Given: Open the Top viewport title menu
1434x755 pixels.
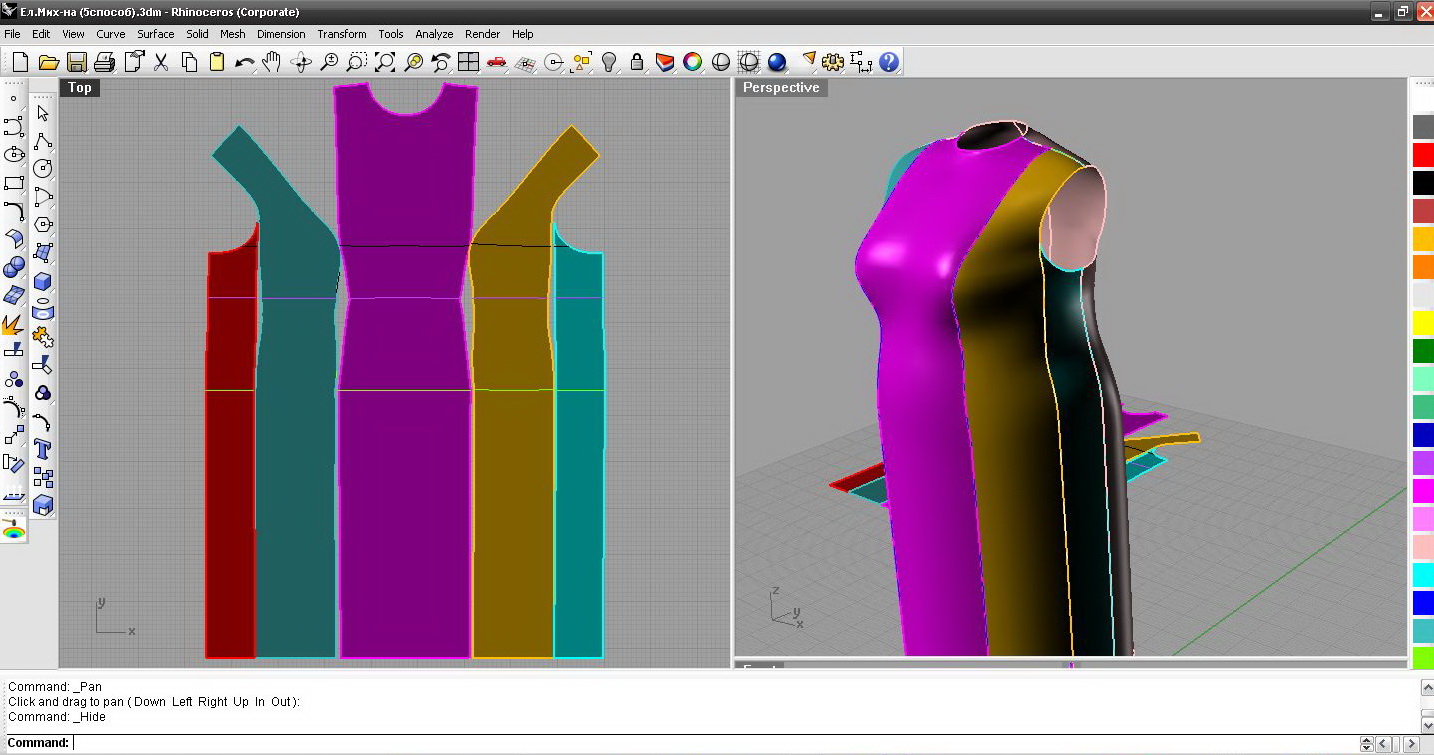Looking at the screenshot, I should (80, 88).
